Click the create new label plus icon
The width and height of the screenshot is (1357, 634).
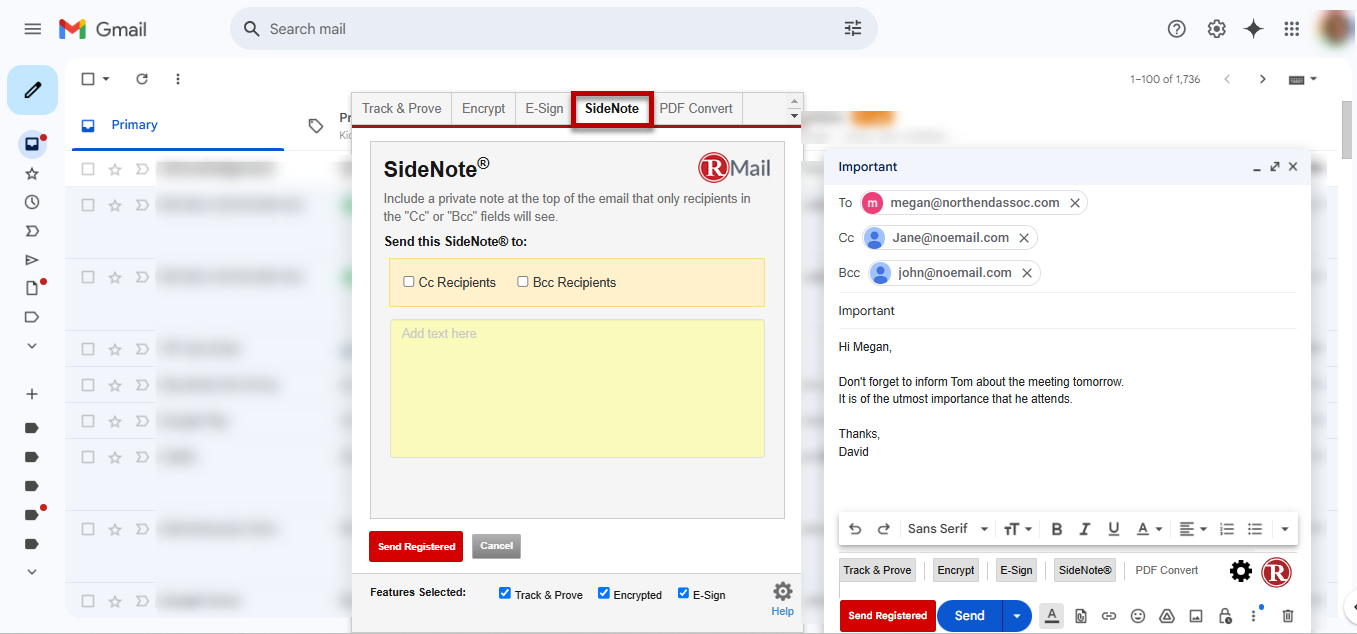click(32, 394)
